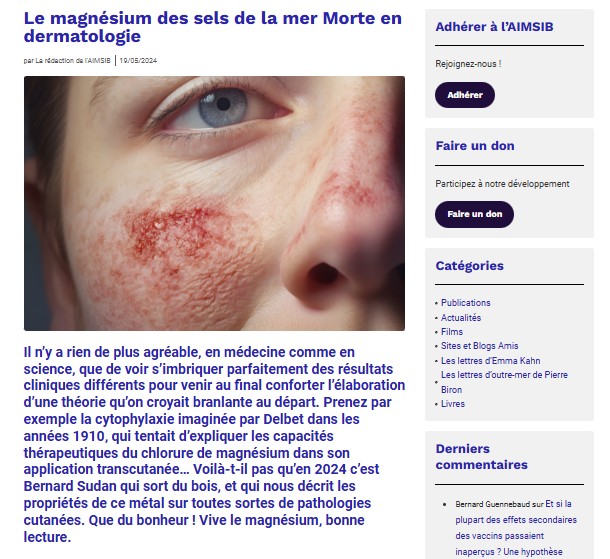Open Les lettres d'outre-mer de Pierre Biron

(x=504, y=382)
